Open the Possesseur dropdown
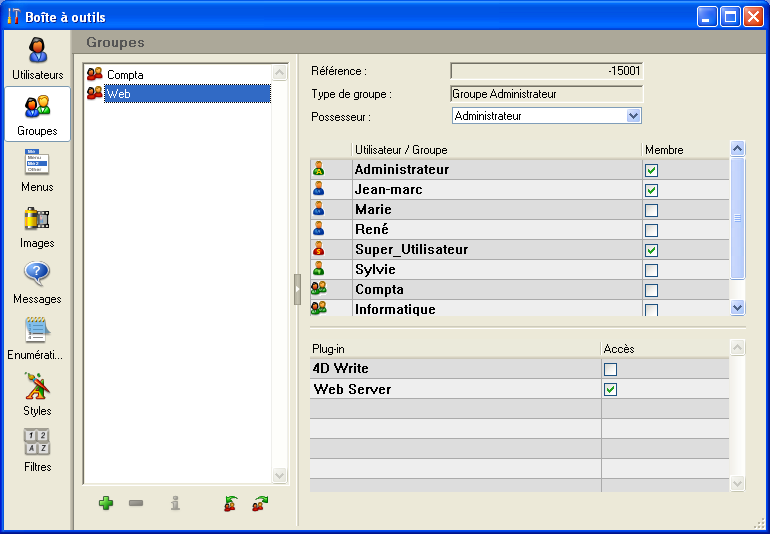Screen dimensions: 770x534 (633, 116)
